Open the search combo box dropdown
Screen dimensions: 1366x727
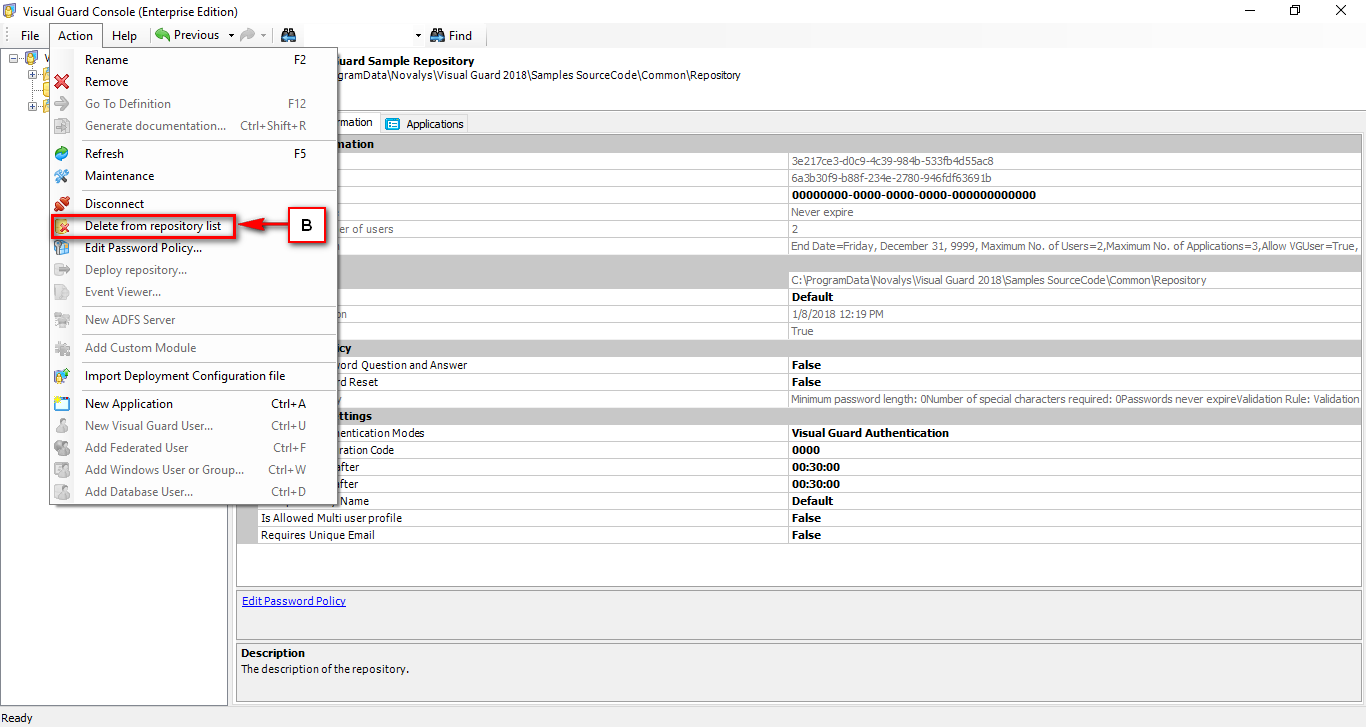417,34
